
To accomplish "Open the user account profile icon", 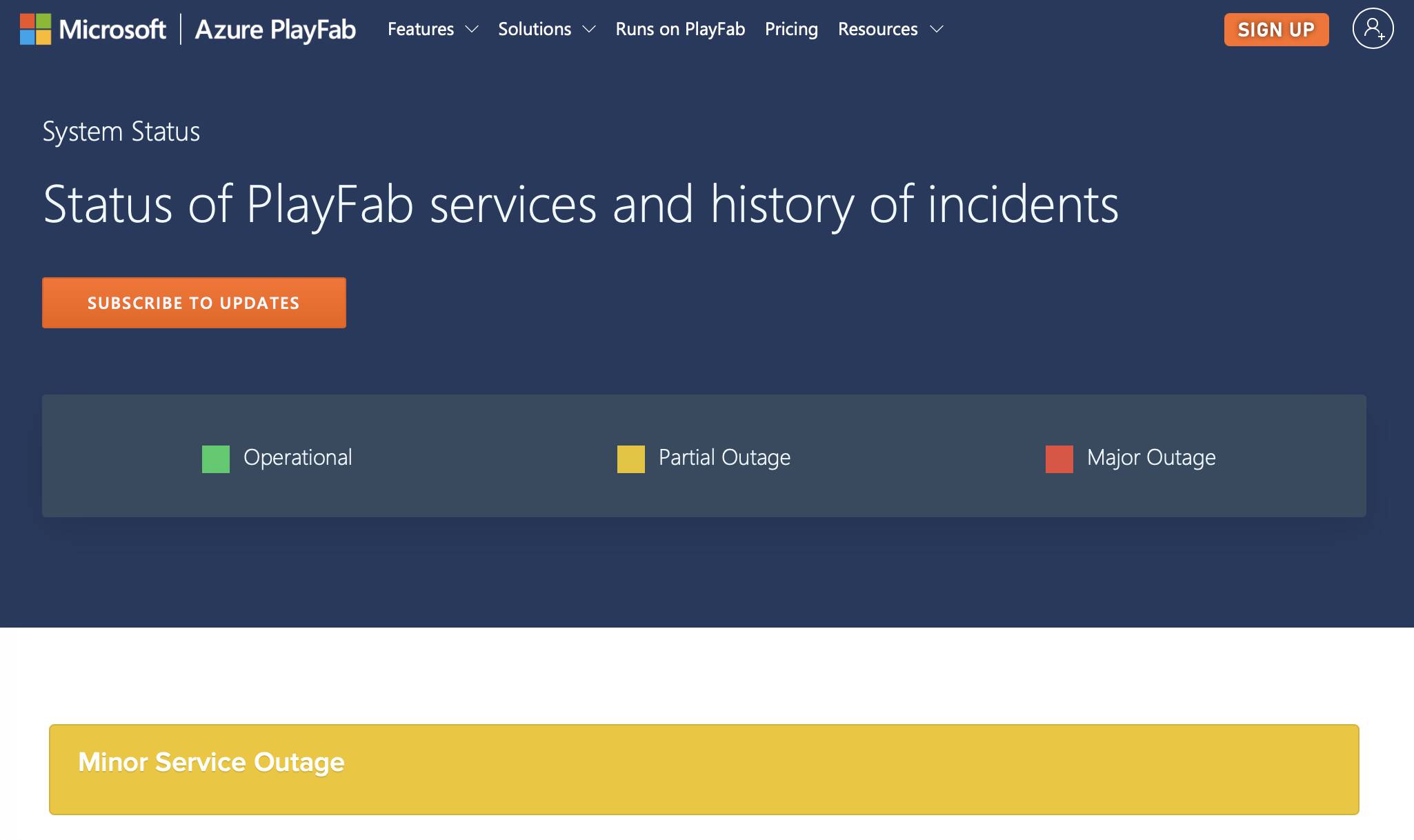I will coord(1373,29).
